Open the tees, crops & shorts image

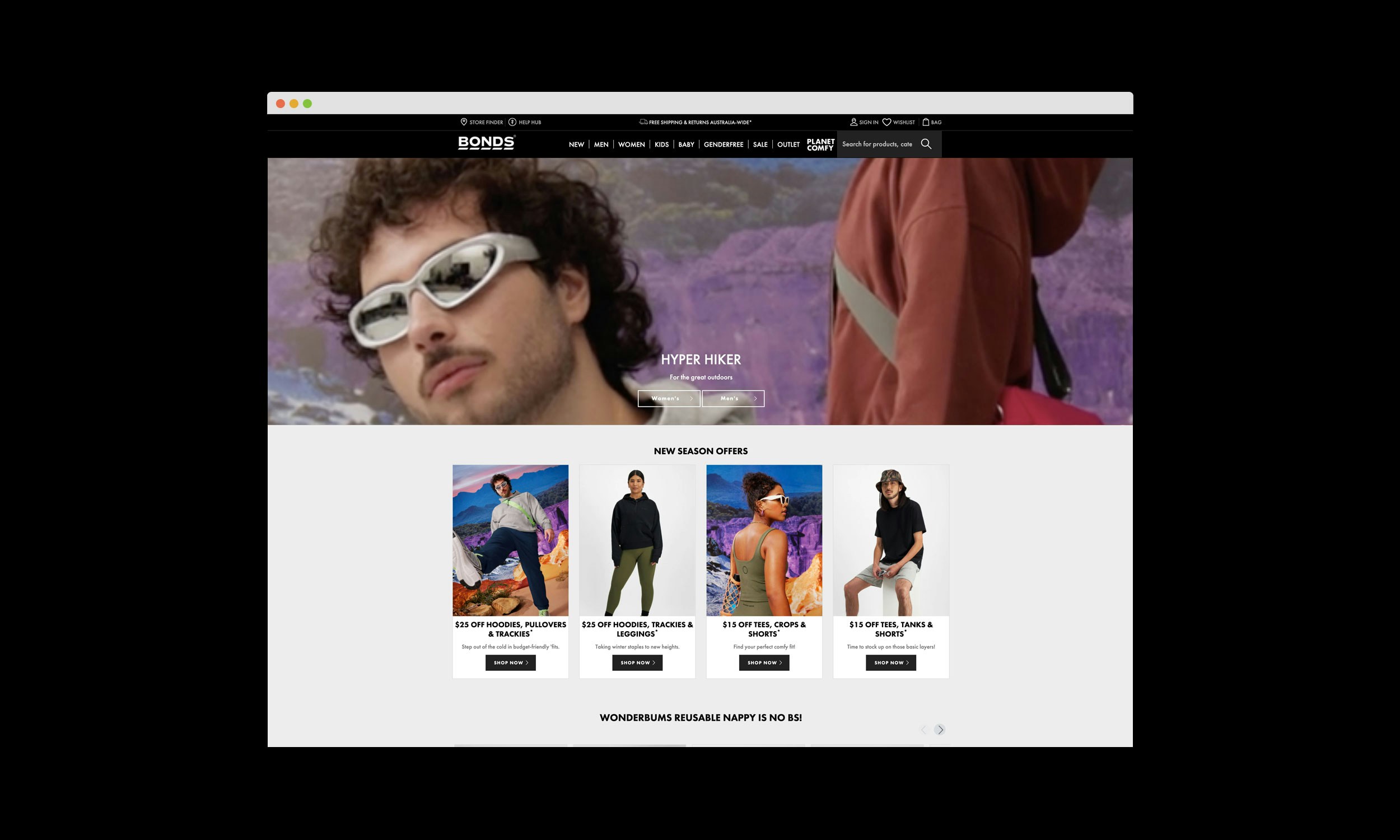click(x=763, y=540)
